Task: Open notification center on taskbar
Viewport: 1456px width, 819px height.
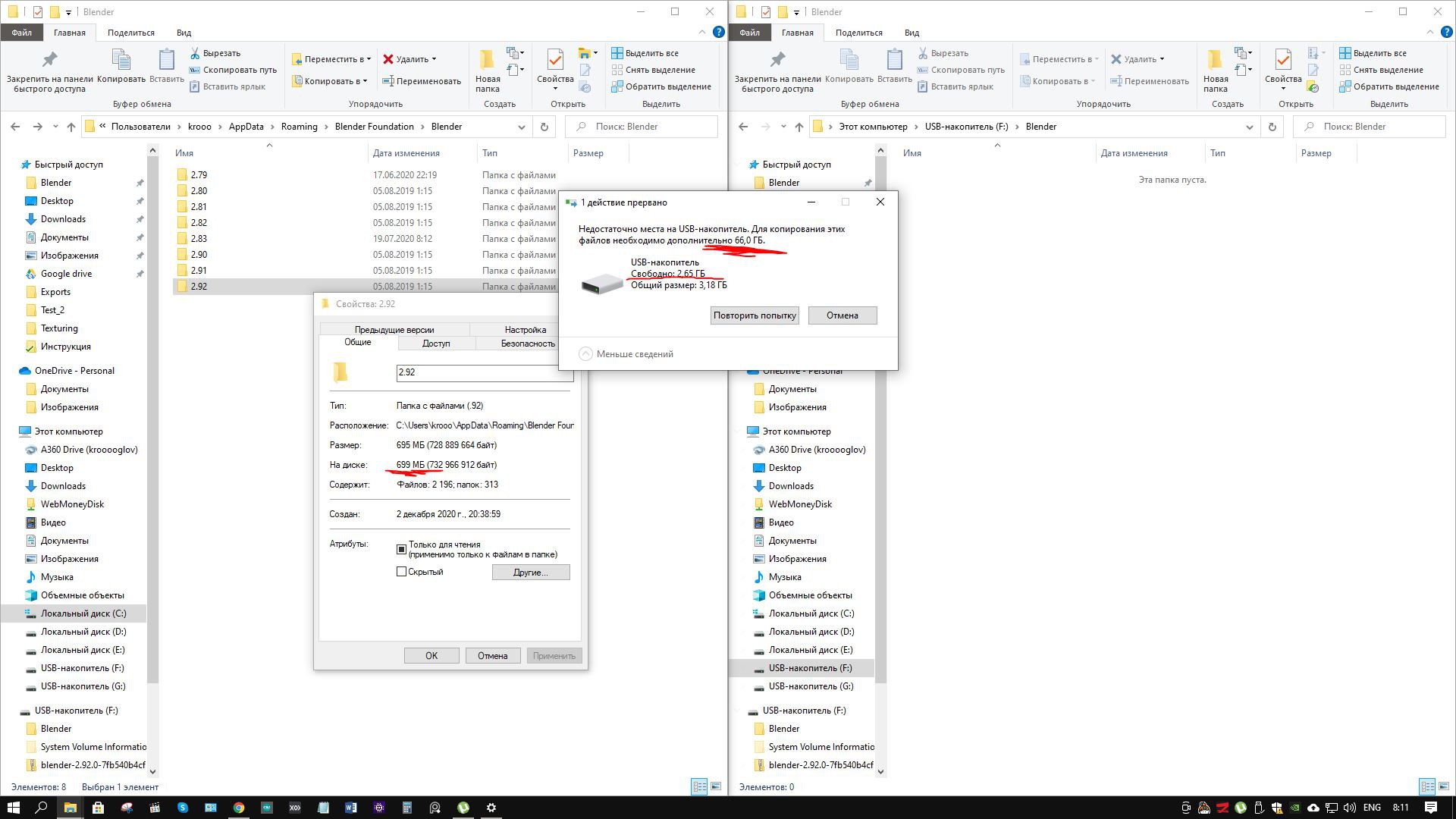Action: tap(1431, 808)
